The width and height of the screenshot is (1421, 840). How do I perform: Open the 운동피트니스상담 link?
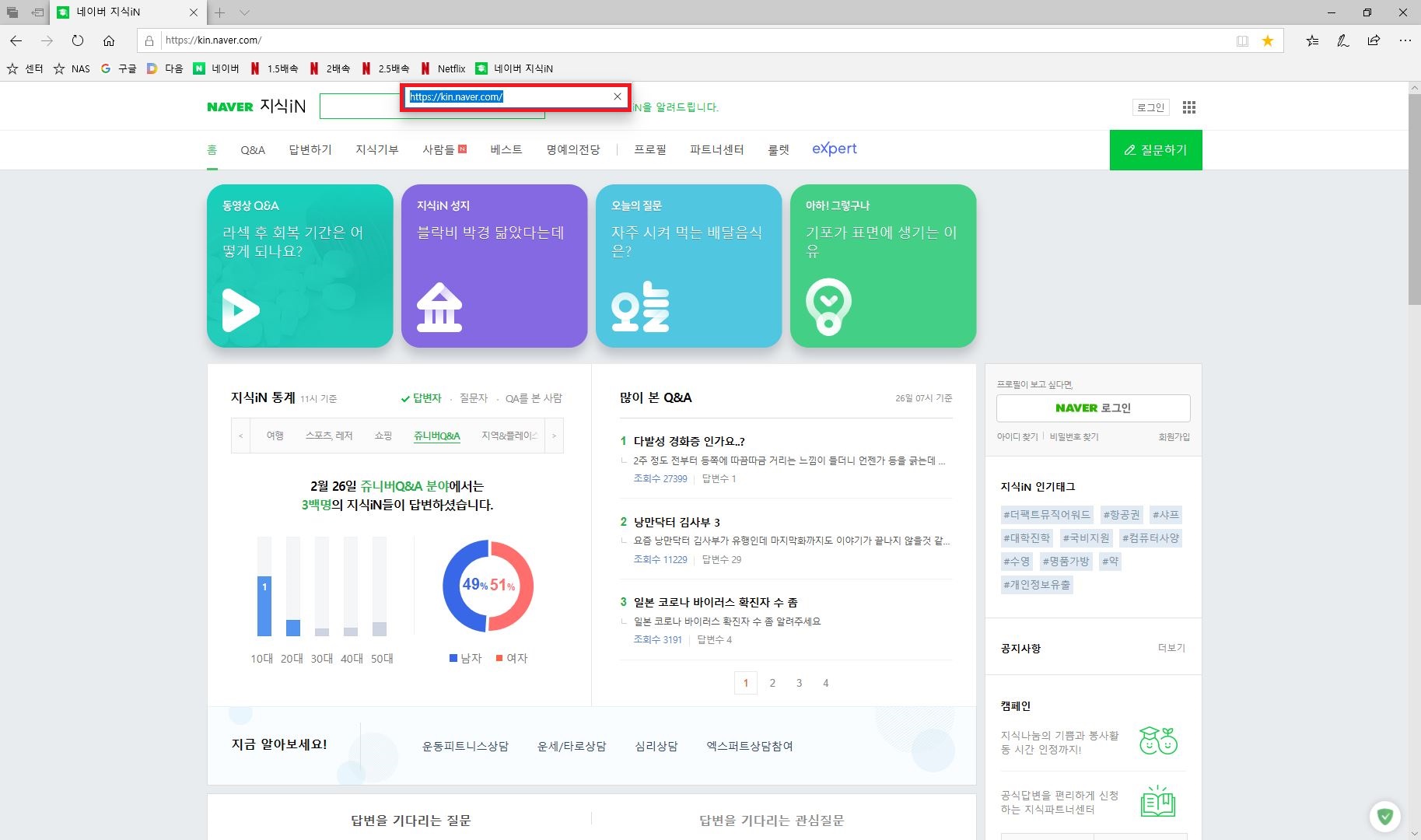pyautogui.click(x=465, y=746)
